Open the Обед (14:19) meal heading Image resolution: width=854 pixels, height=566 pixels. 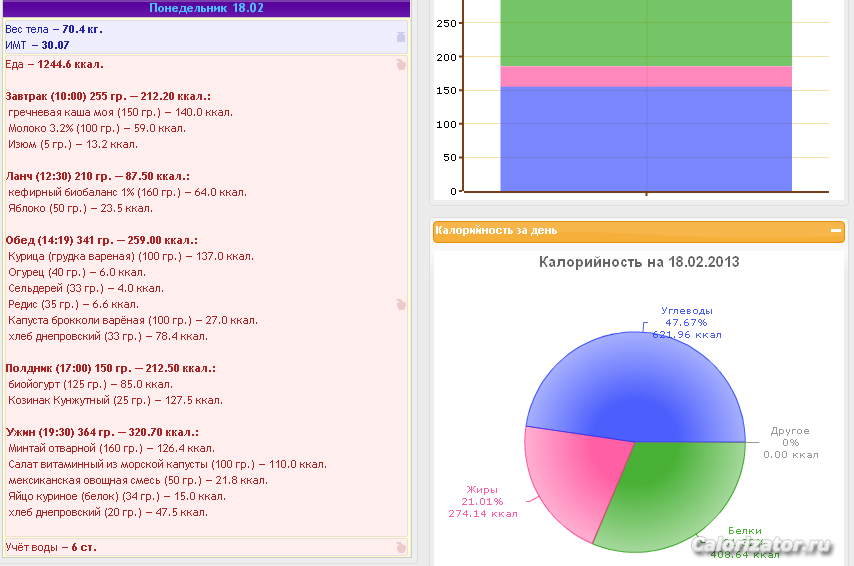pos(101,241)
